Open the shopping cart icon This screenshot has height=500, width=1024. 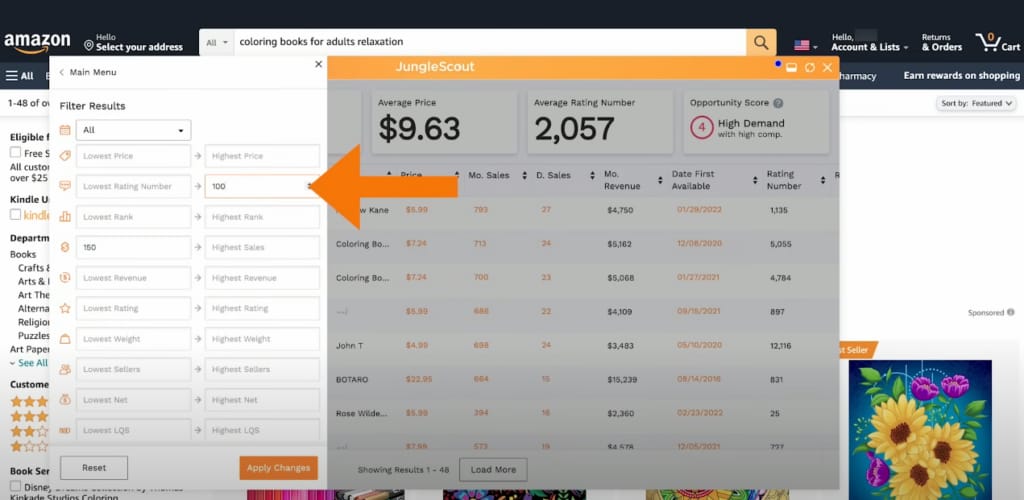click(997, 42)
